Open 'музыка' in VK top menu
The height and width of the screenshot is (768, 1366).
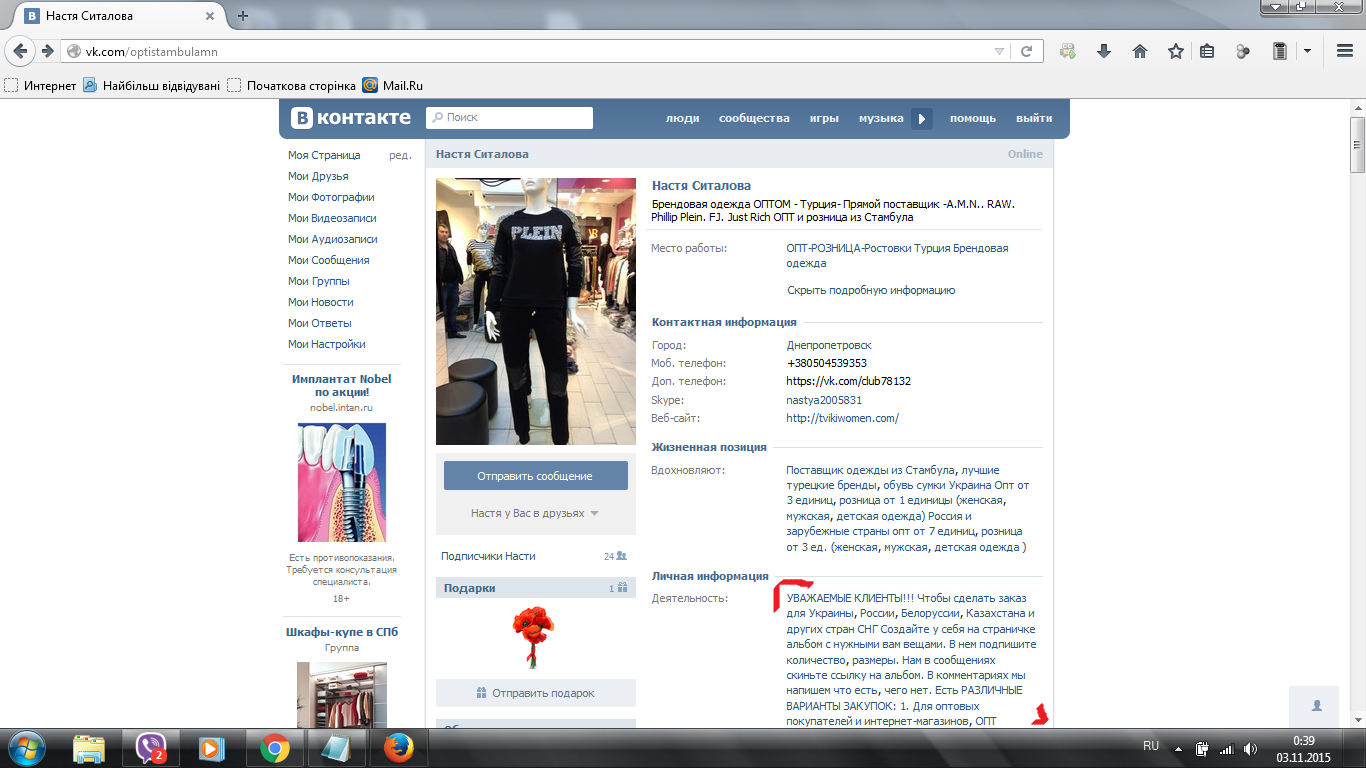point(881,118)
